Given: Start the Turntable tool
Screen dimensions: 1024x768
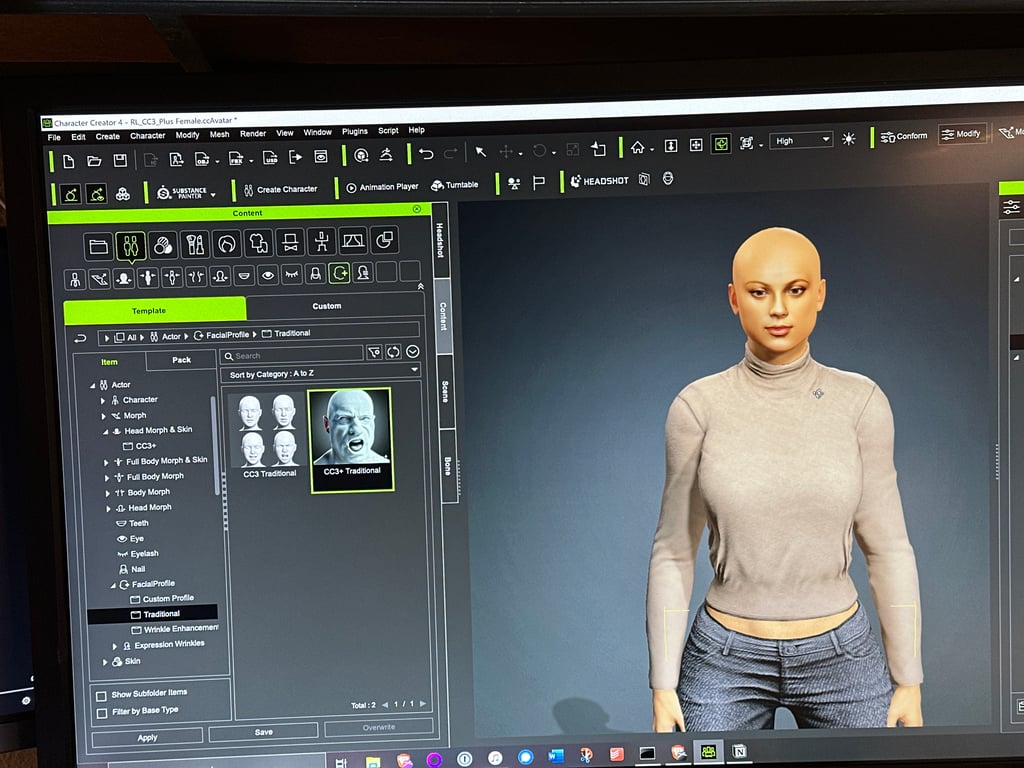Looking at the screenshot, I should pyautogui.click(x=457, y=184).
